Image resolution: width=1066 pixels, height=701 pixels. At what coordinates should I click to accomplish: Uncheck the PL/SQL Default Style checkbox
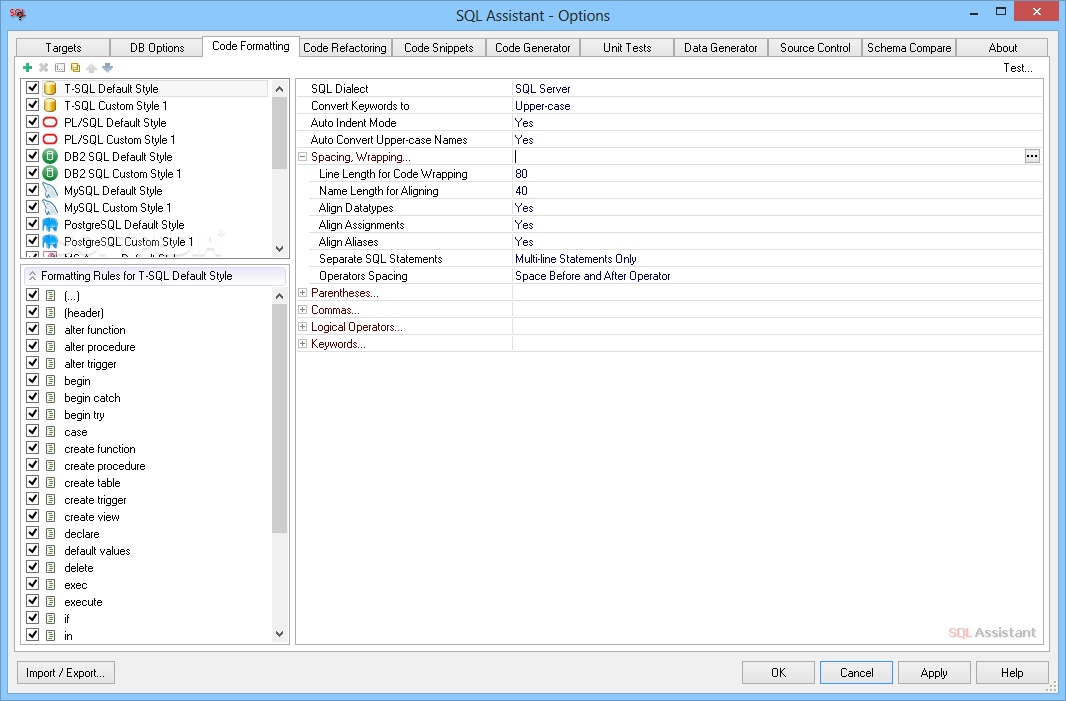point(32,122)
